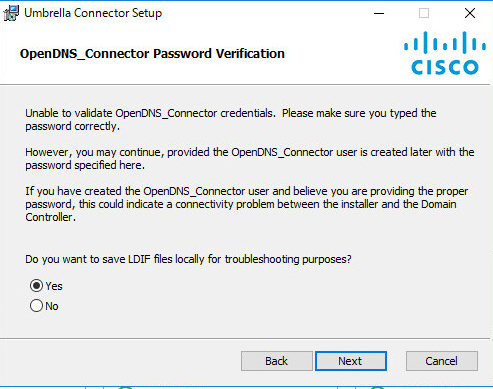Click the "OpenDNS_Connector Password Verification" heading
The height and width of the screenshot is (389, 493).
pos(152,54)
